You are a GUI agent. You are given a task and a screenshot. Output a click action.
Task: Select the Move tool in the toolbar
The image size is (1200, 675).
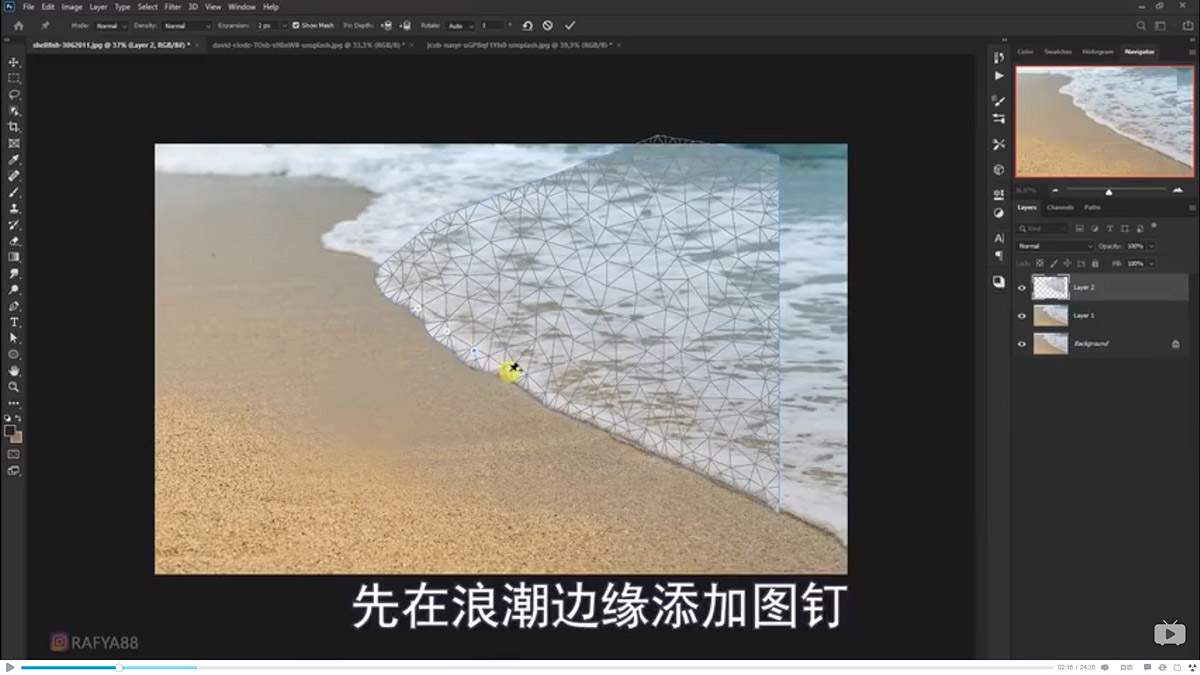click(13, 61)
